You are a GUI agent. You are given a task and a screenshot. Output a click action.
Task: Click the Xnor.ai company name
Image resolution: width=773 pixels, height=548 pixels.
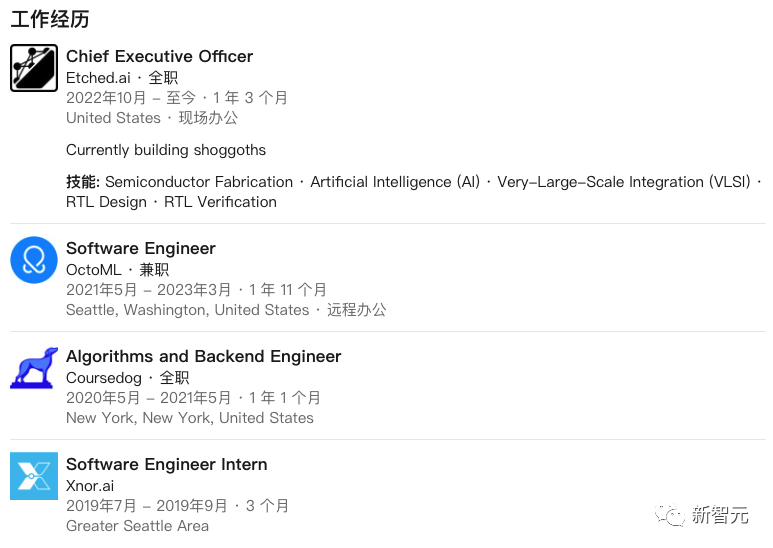(90, 486)
